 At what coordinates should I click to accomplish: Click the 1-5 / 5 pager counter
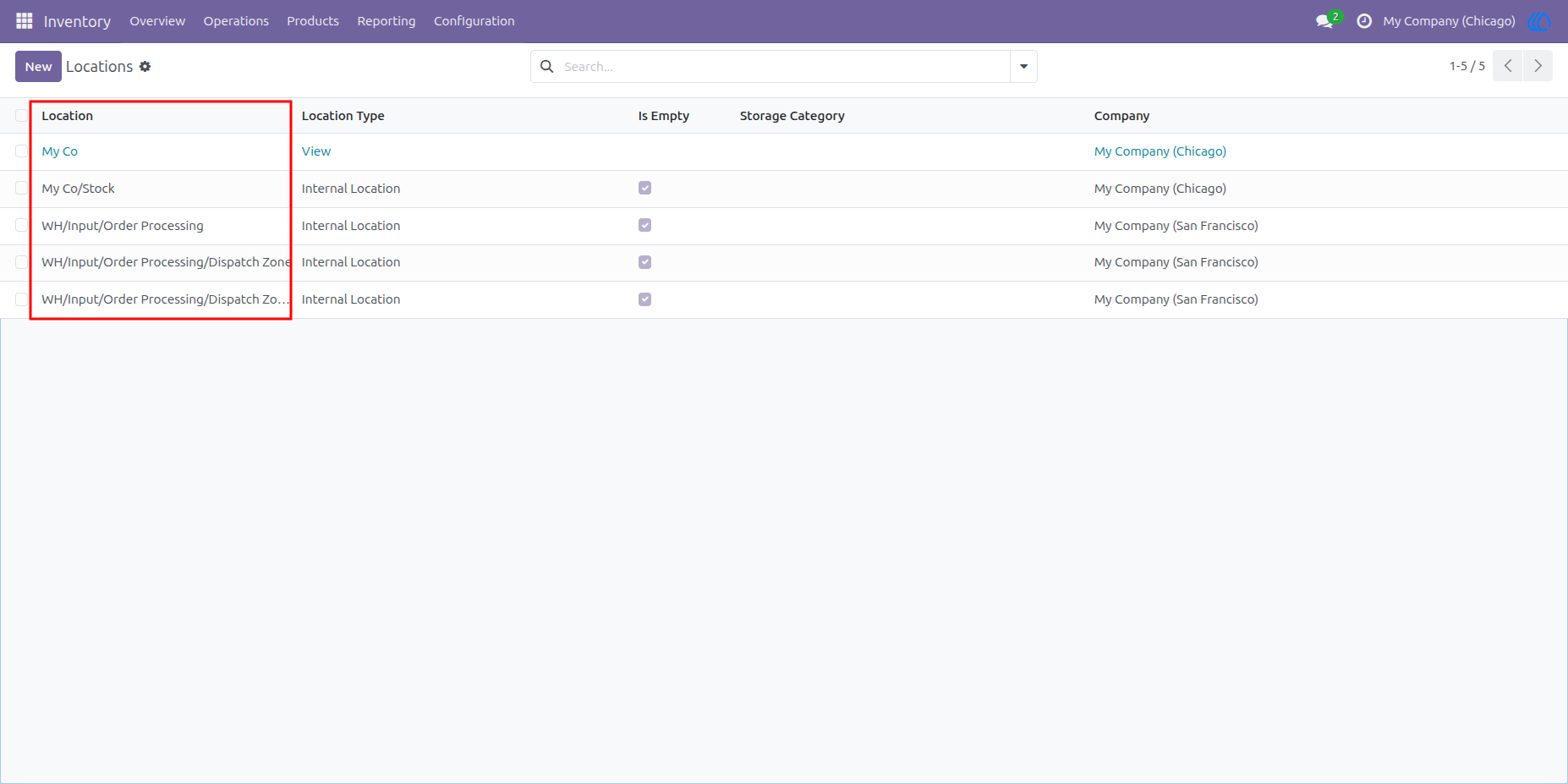pyautogui.click(x=1467, y=66)
